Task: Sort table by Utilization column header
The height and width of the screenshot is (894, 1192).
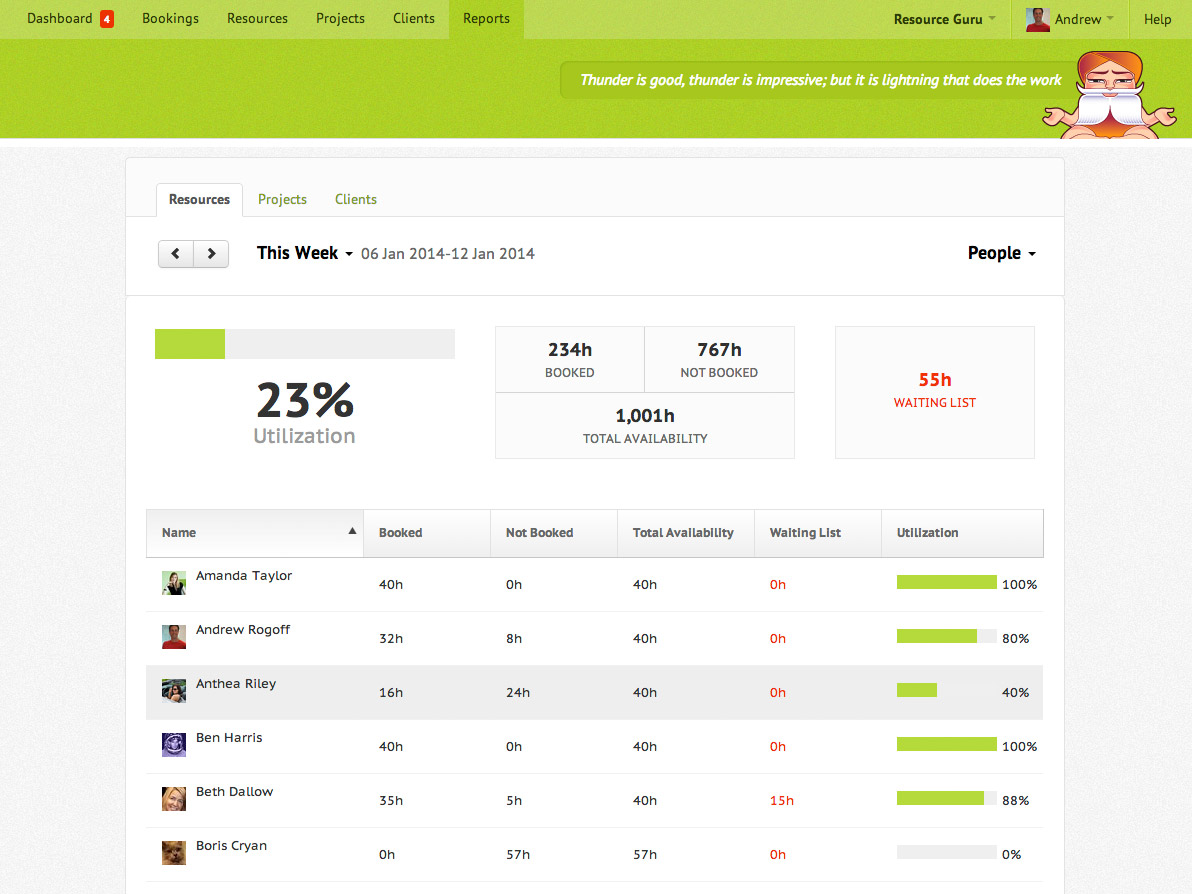Action: click(928, 533)
